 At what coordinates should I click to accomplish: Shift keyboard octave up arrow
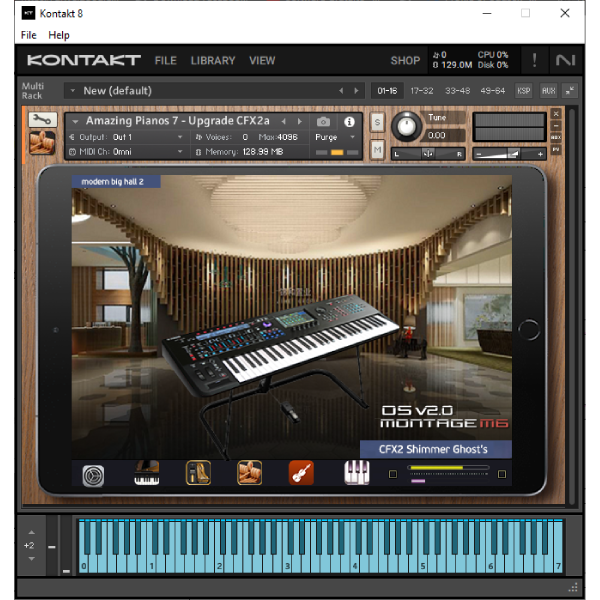tap(31, 532)
